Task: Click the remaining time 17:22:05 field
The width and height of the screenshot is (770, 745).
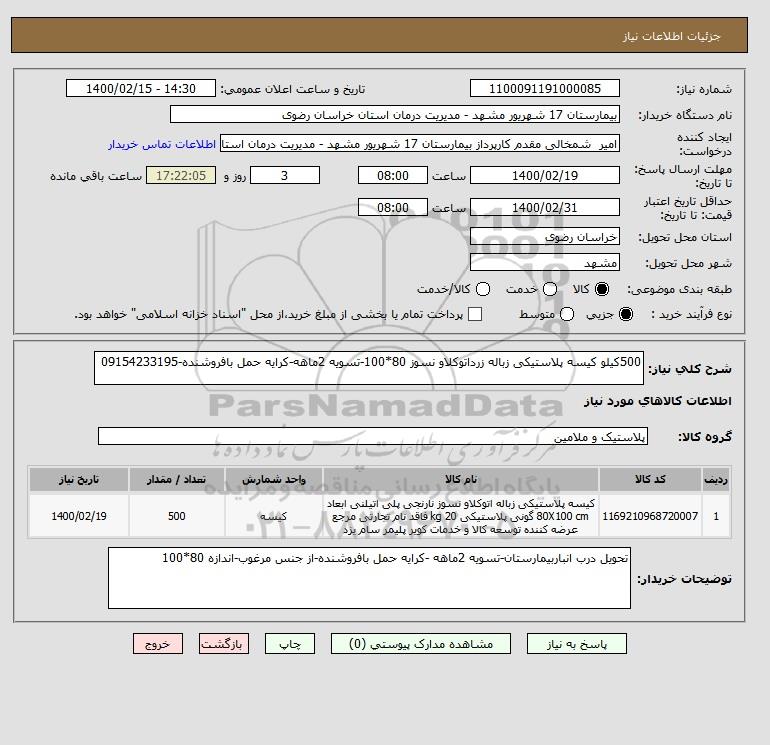Action: pyautogui.click(x=181, y=175)
